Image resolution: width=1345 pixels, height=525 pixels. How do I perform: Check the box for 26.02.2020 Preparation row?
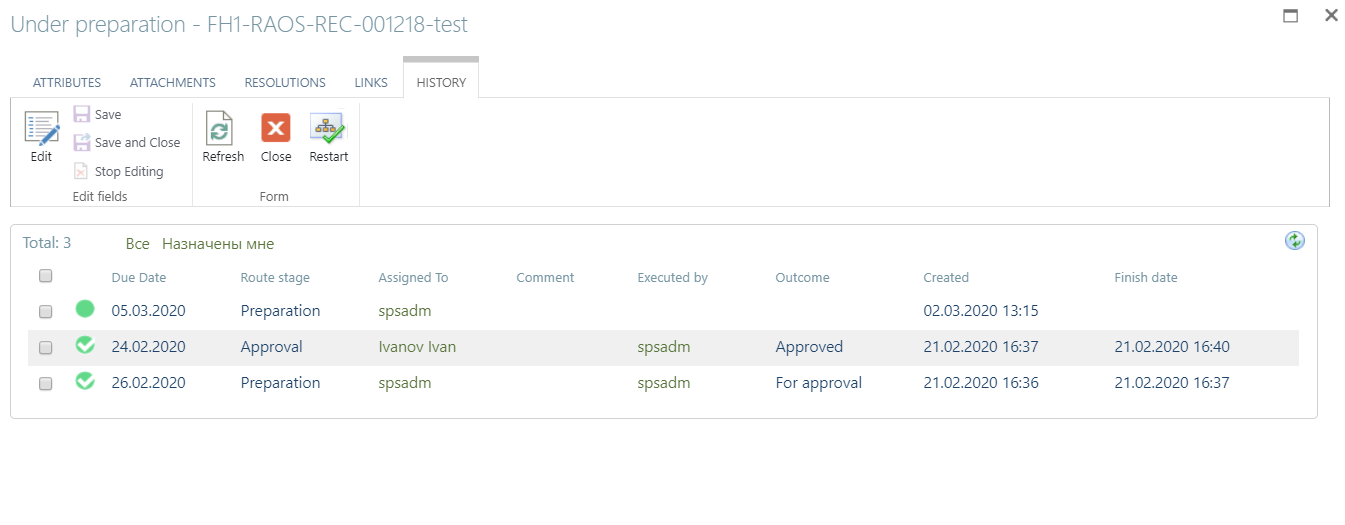(45, 384)
